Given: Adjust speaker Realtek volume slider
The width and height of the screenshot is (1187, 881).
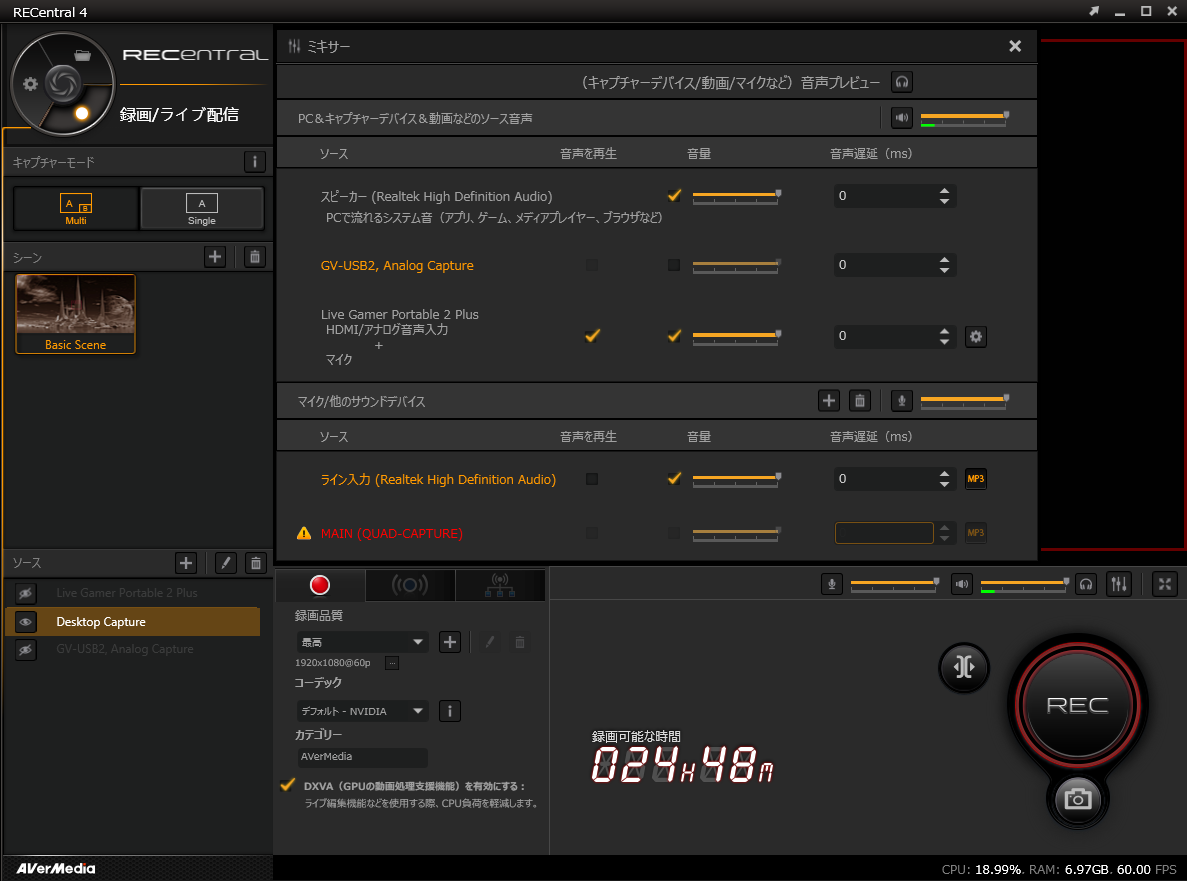Looking at the screenshot, I should pyautogui.click(x=736, y=196).
